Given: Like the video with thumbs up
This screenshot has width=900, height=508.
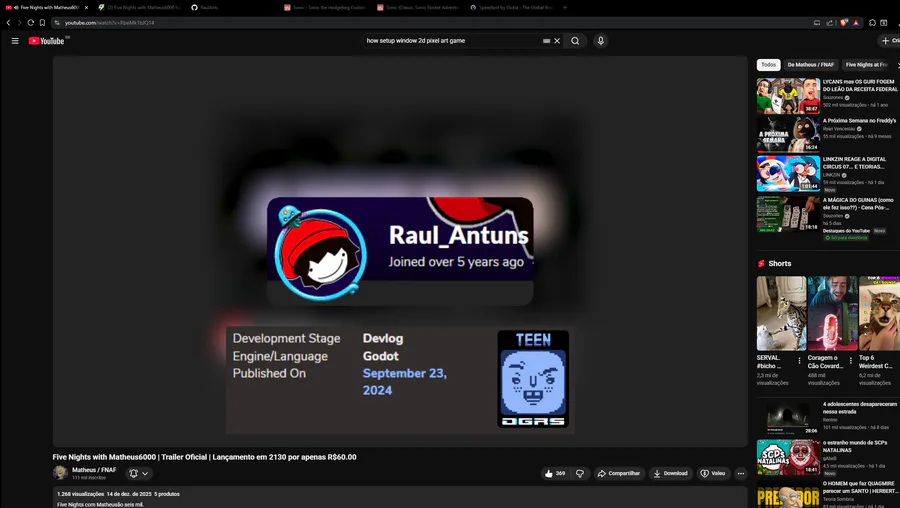Looking at the screenshot, I should 555,474.
